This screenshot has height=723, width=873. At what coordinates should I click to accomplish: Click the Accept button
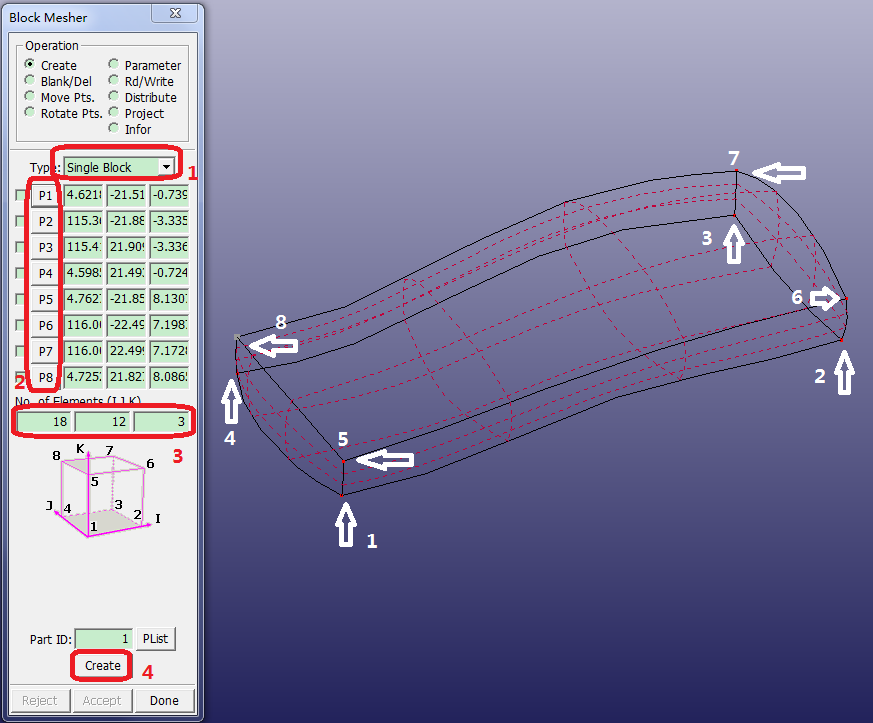(x=101, y=700)
